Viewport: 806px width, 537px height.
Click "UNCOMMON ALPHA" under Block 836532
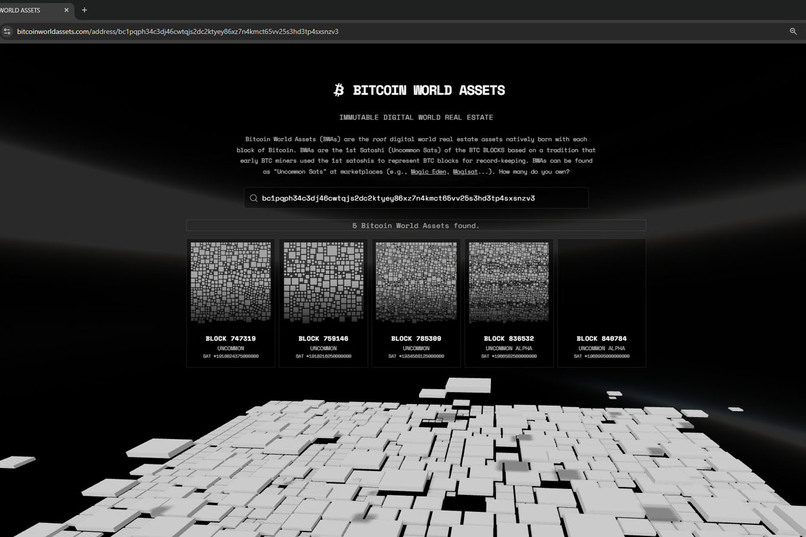coord(509,348)
